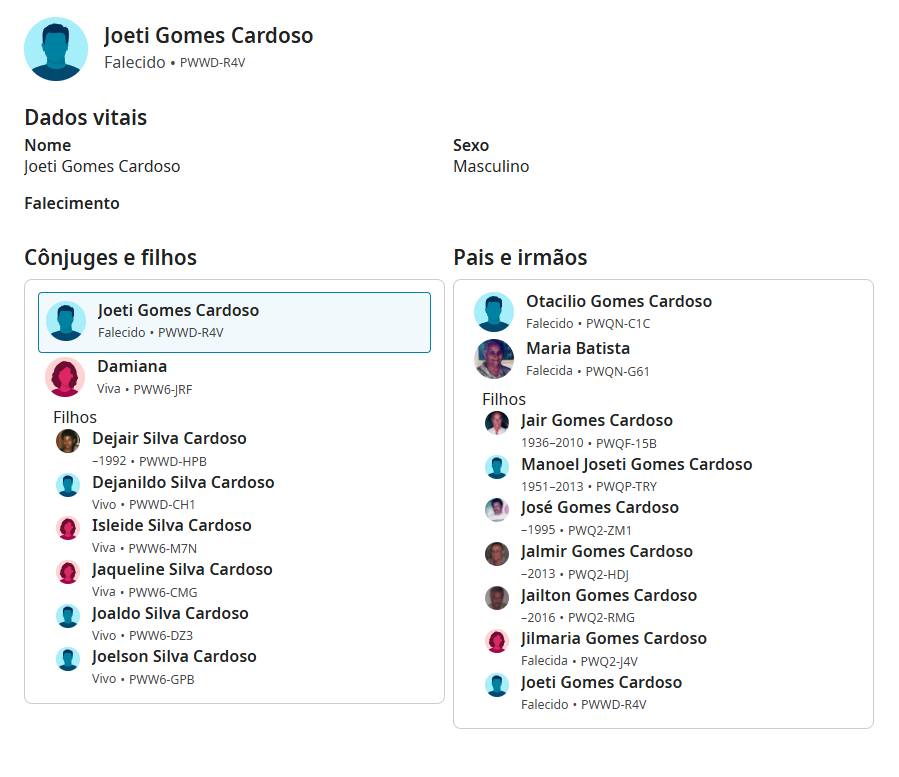Open the Otacilio Gomes Cardoso name link
The width and height of the screenshot is (899, 777).
coord(619,301)
